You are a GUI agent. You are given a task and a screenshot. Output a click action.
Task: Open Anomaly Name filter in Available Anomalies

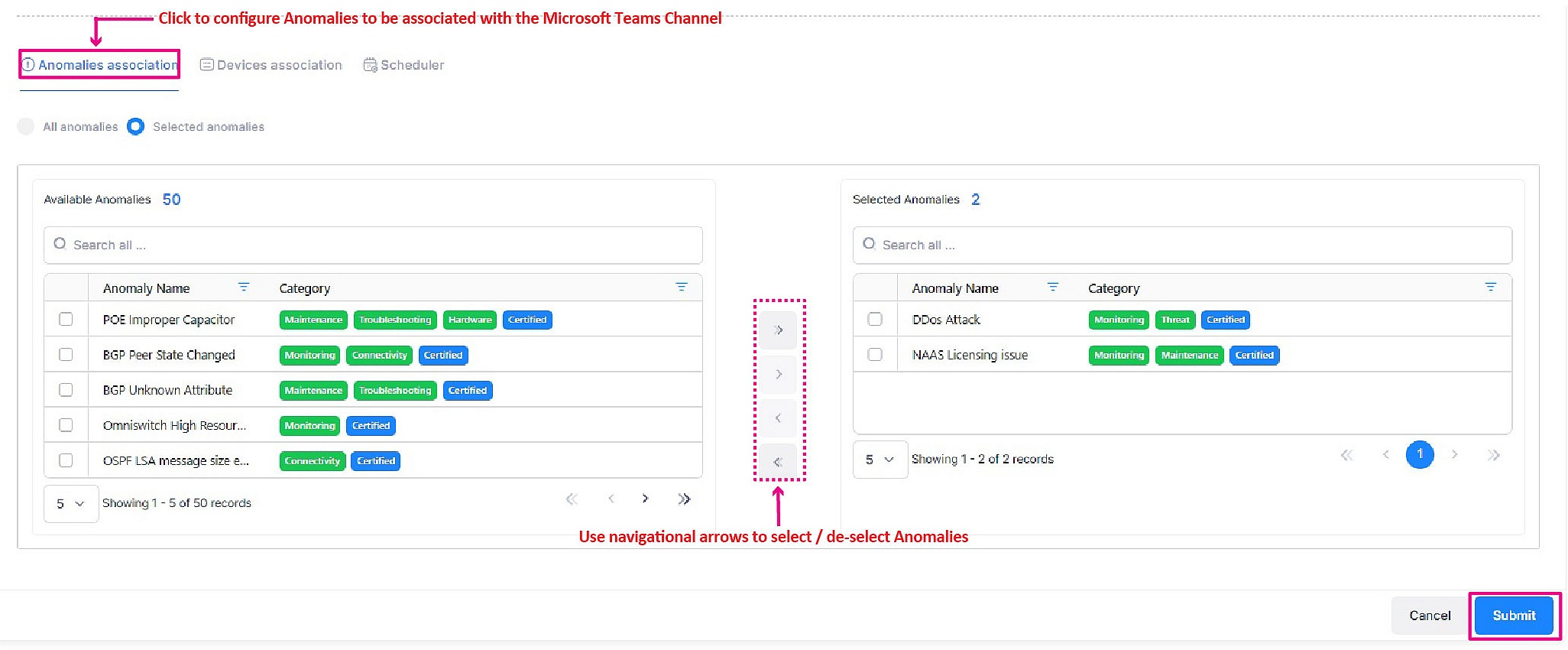(x=244, y=288)
